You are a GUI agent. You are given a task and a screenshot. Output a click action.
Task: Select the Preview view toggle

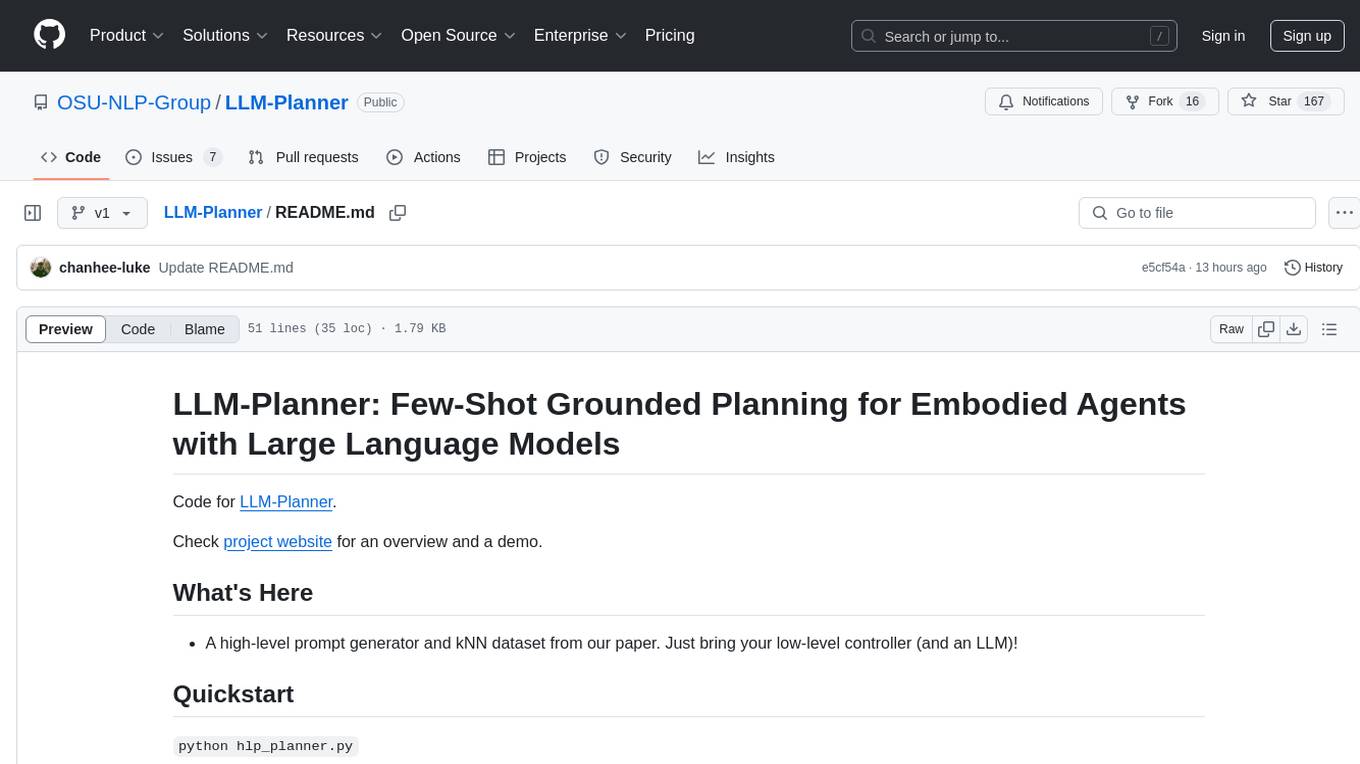(x=66, y=329)
